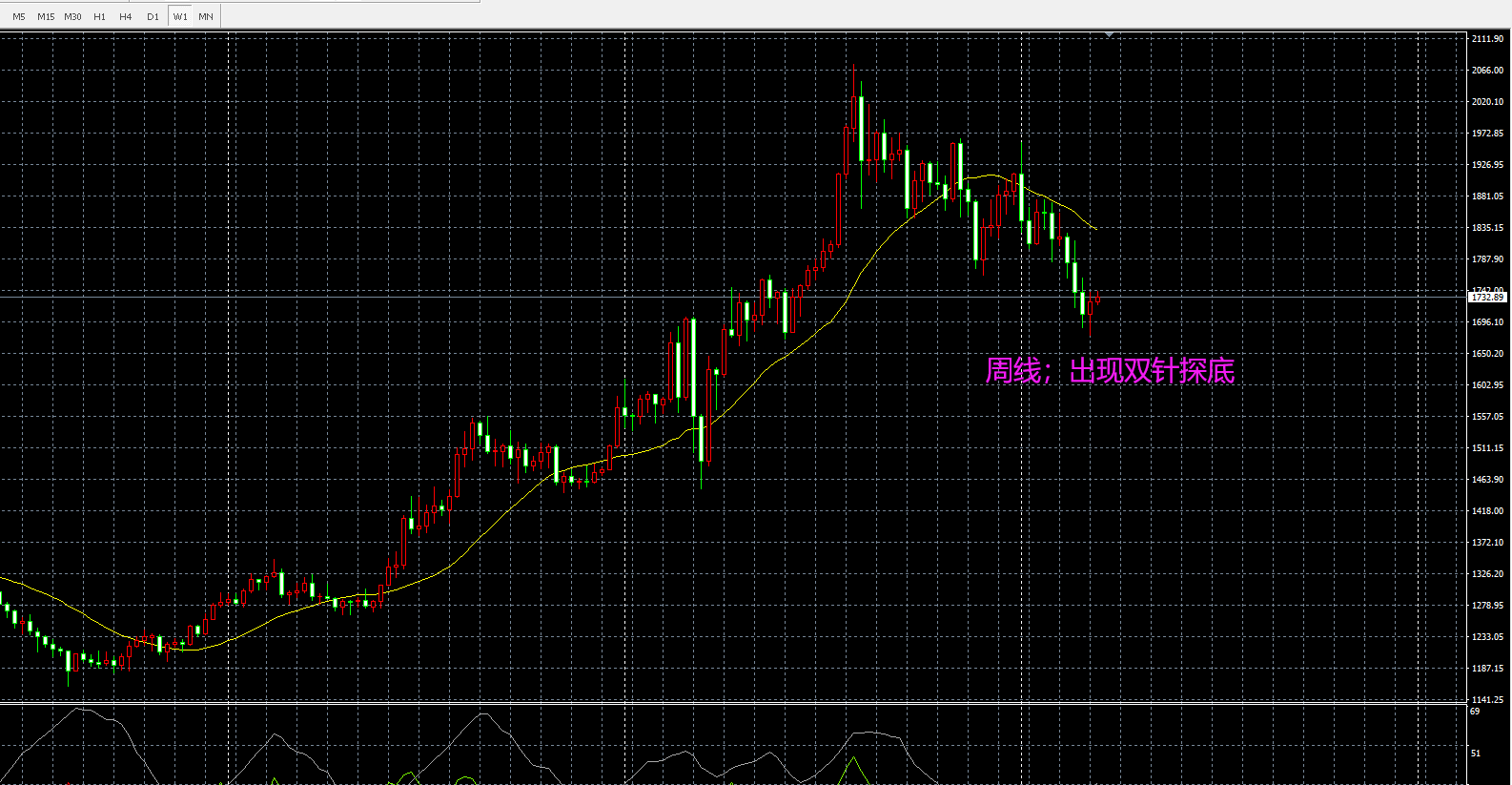1512x785 pixels.
Task: Click the indicator subwindow level 51
Action: pos(1476,754)
